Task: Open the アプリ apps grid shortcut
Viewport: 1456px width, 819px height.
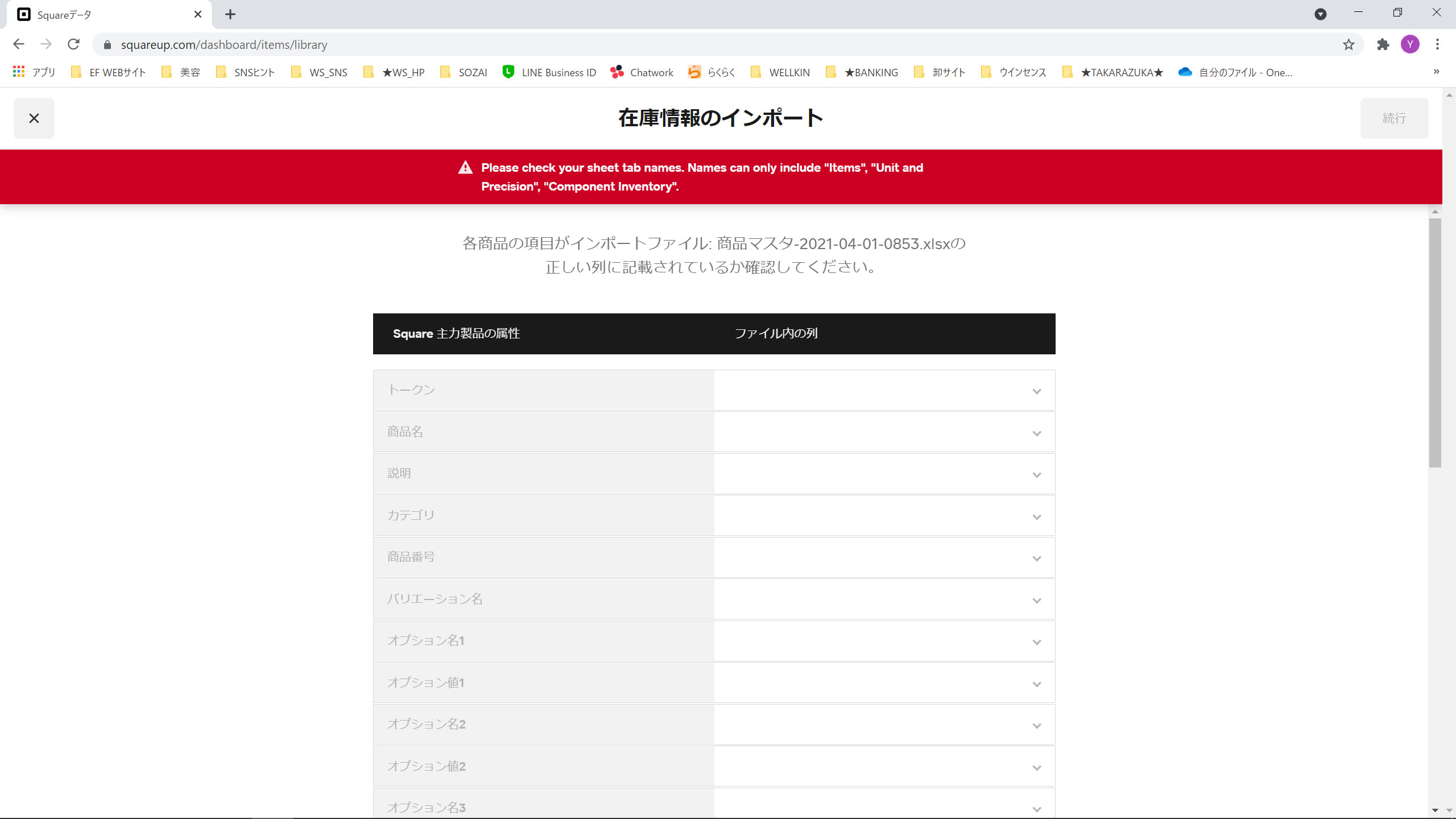Action: (34, 72)
